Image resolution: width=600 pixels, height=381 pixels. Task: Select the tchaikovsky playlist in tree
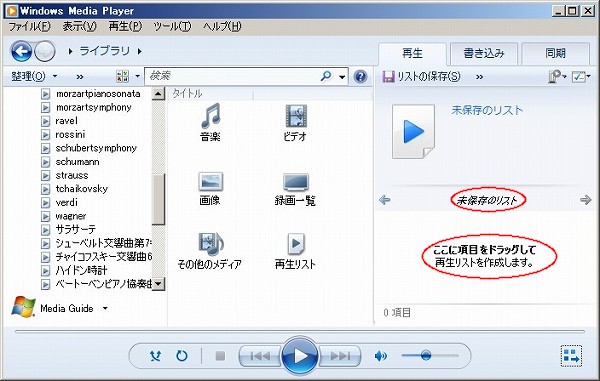pyautogui.click(x=82, y=189)
